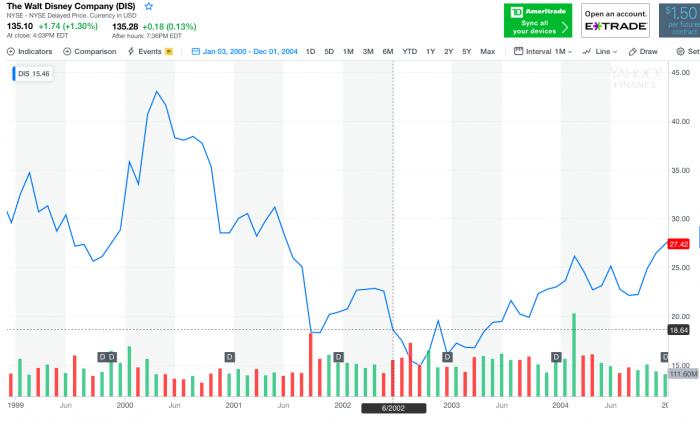
Task: Expand the Line chart type dropdown
Action: pyautogui.click(x=599, y=51)
